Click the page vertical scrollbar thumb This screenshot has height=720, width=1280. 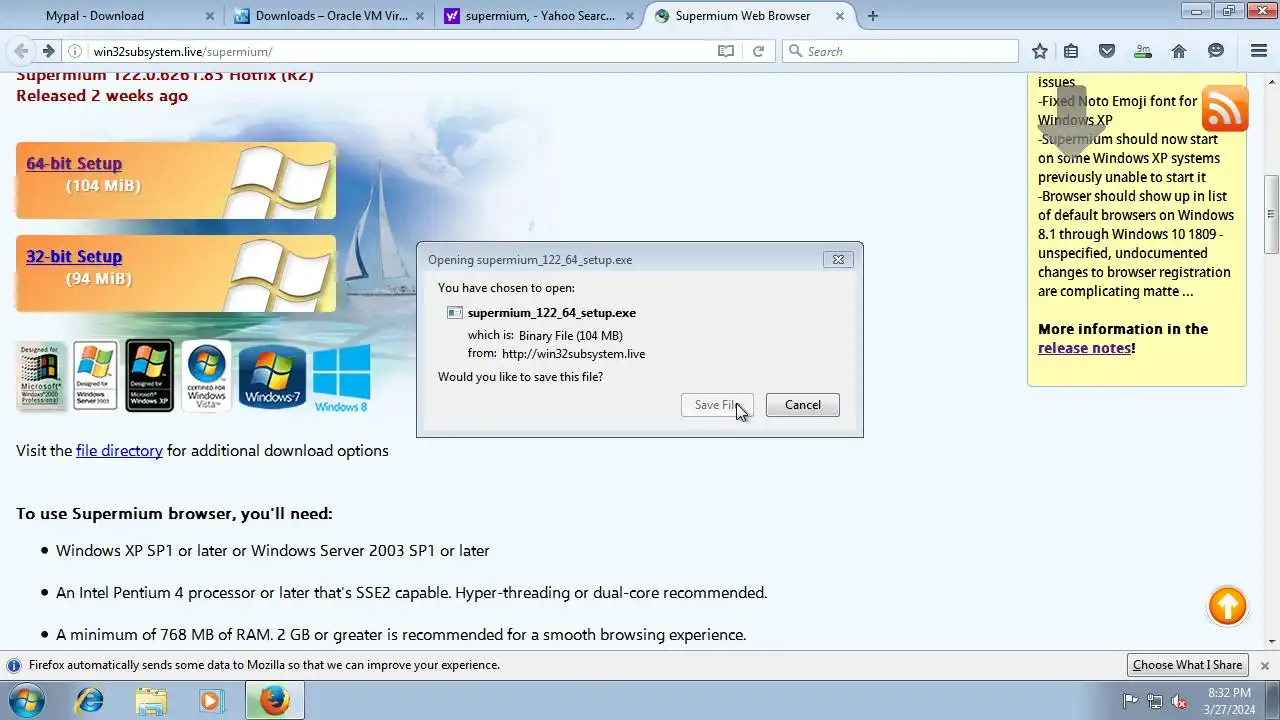coord(1272,214)
